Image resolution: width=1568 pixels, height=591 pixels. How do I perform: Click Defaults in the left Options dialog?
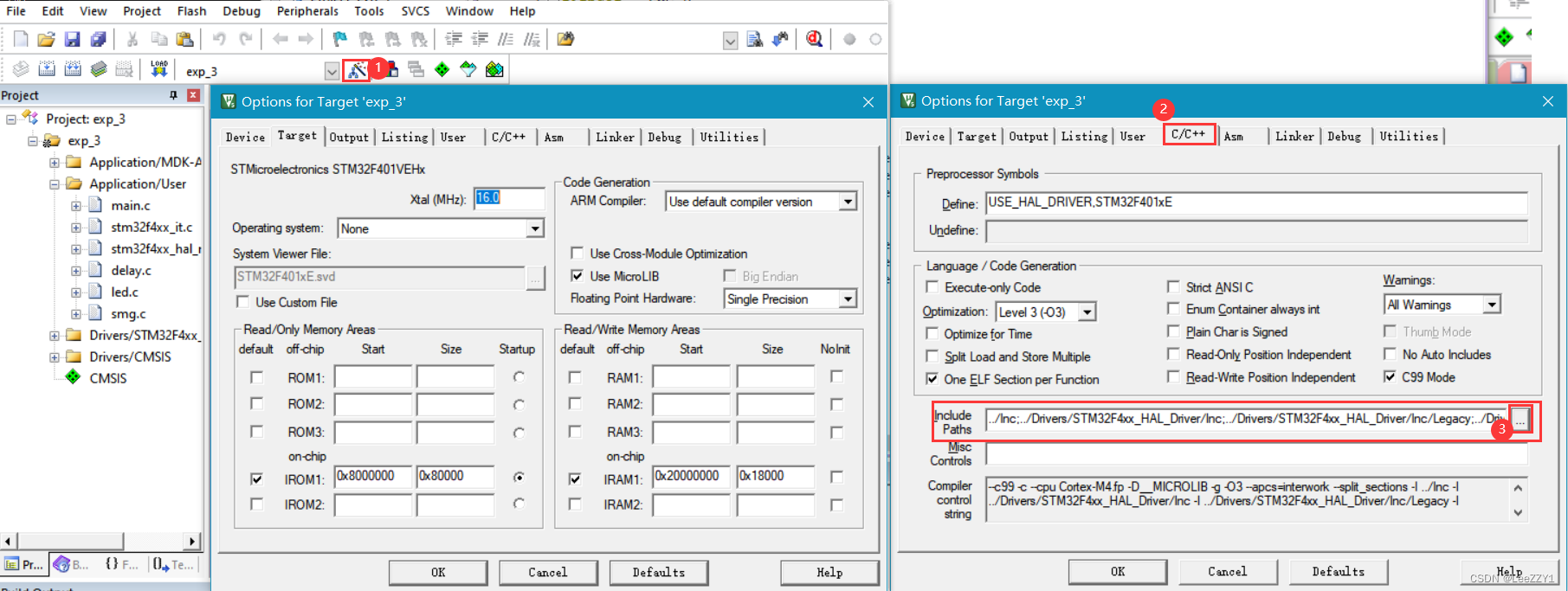[x=659, y=572]
